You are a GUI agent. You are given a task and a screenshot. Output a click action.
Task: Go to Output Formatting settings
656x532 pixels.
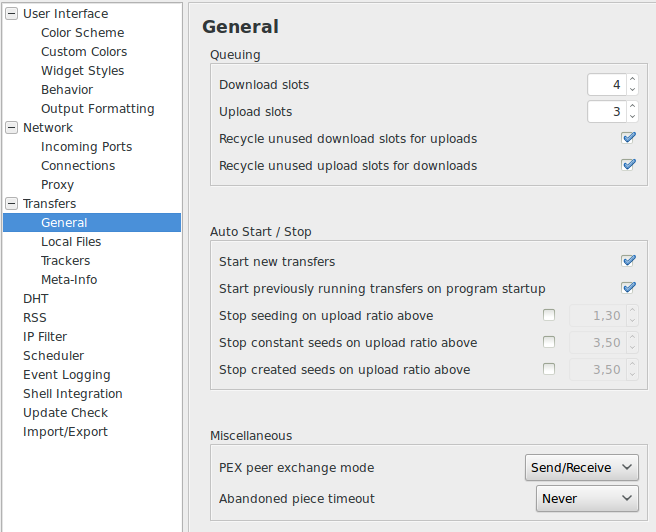97,109
